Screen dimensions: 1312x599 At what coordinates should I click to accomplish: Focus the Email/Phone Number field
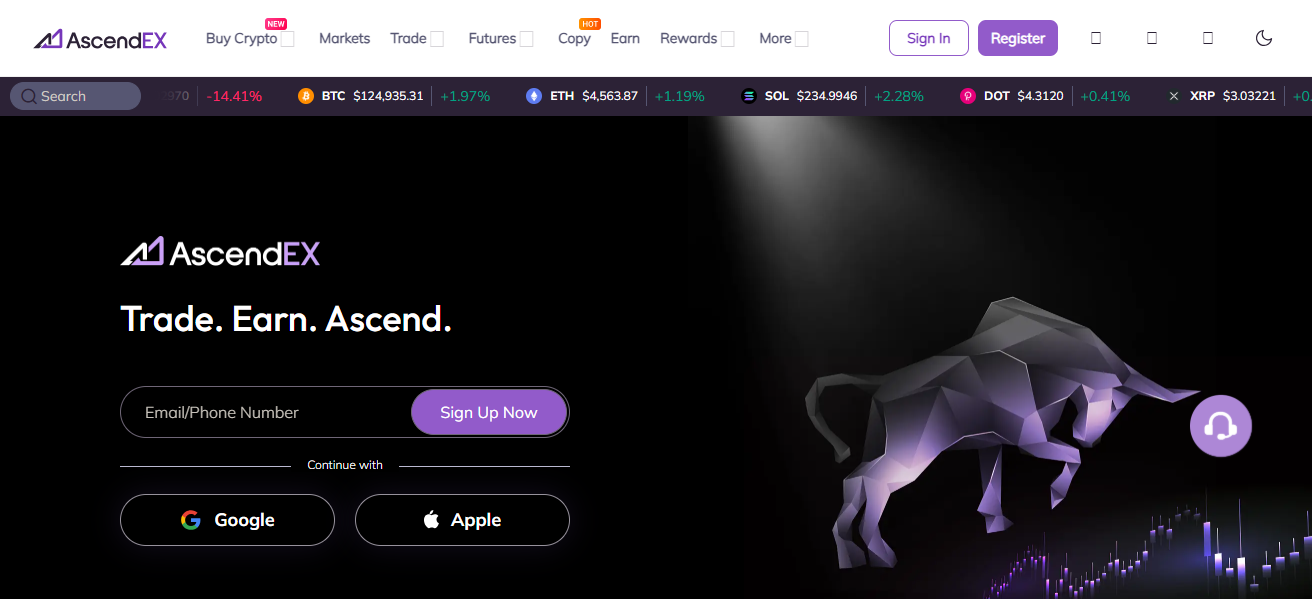coord(266,412)
